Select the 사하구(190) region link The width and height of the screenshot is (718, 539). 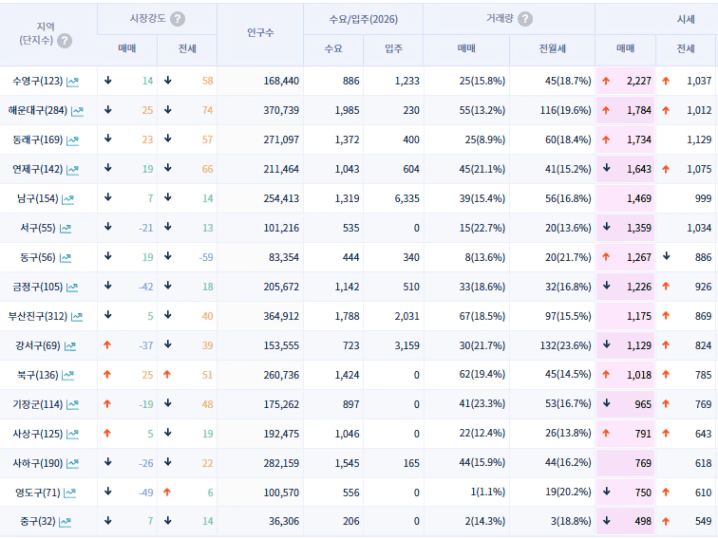[x=38, y=463]
